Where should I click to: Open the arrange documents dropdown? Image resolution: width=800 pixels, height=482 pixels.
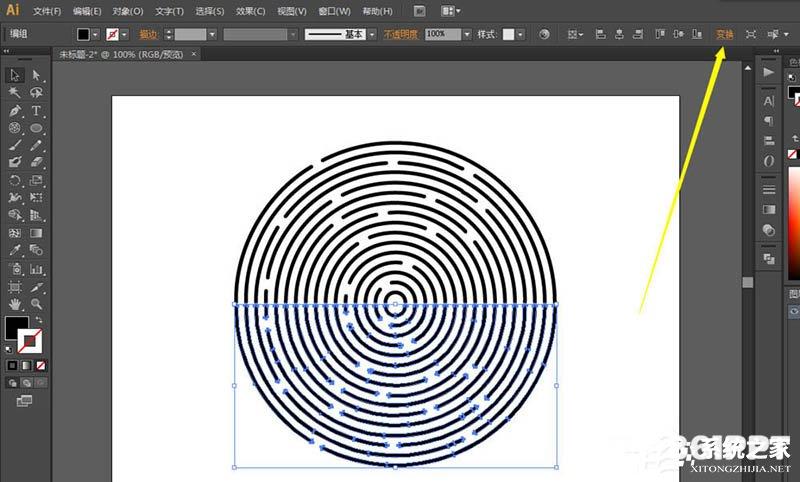tap(451, 11)
